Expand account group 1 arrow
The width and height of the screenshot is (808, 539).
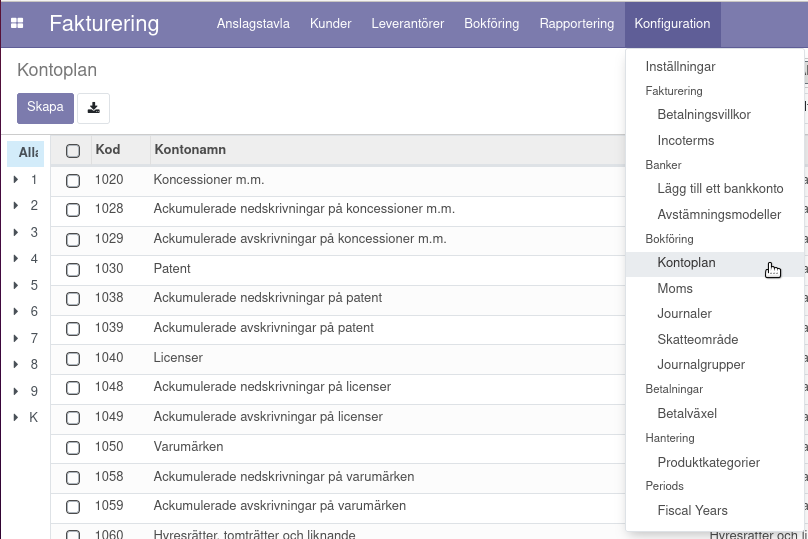click(16, 179)
